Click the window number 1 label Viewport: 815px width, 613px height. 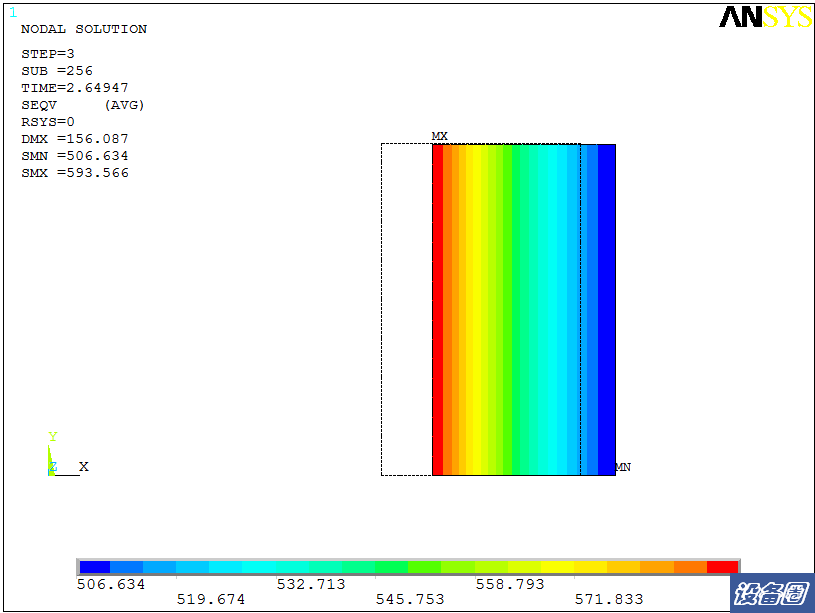pyautogui.click(x=13, y=13)
